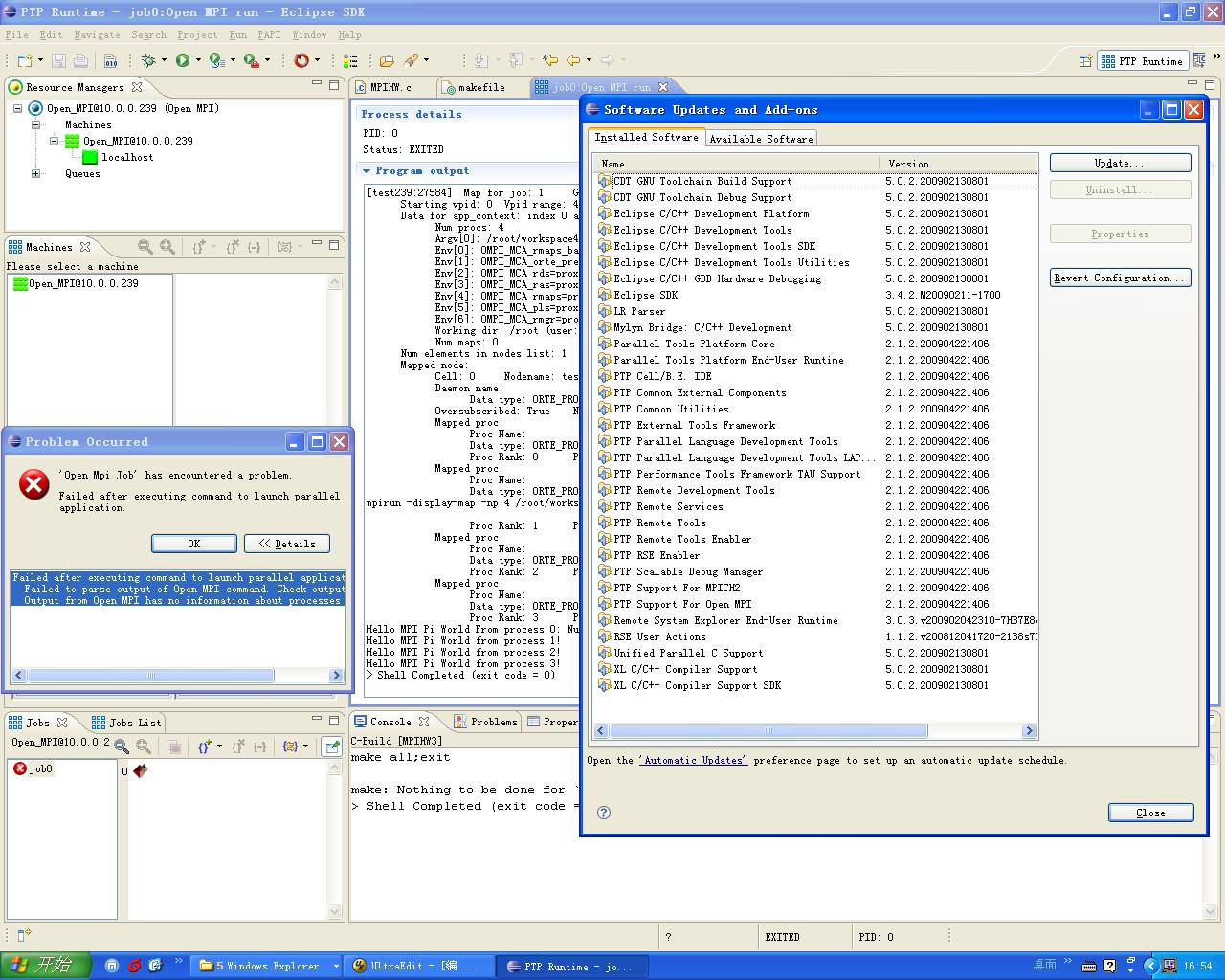Click Windows Explorer taskbar group

(x=264, y=966)
